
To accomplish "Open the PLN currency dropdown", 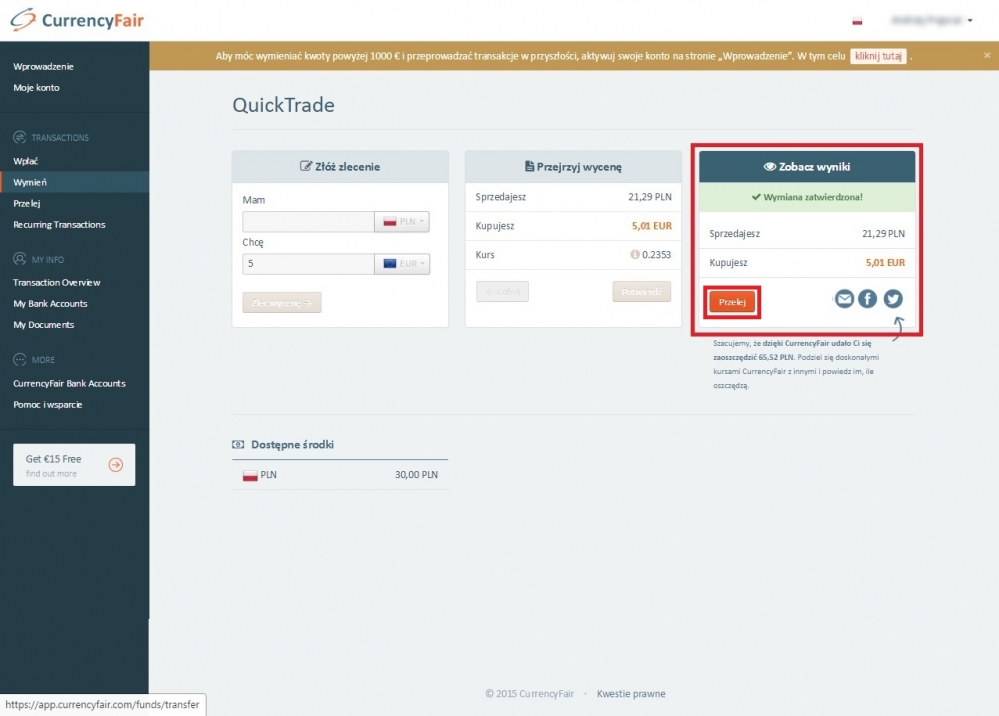I will pyautogui.click(x=402, y=222).
